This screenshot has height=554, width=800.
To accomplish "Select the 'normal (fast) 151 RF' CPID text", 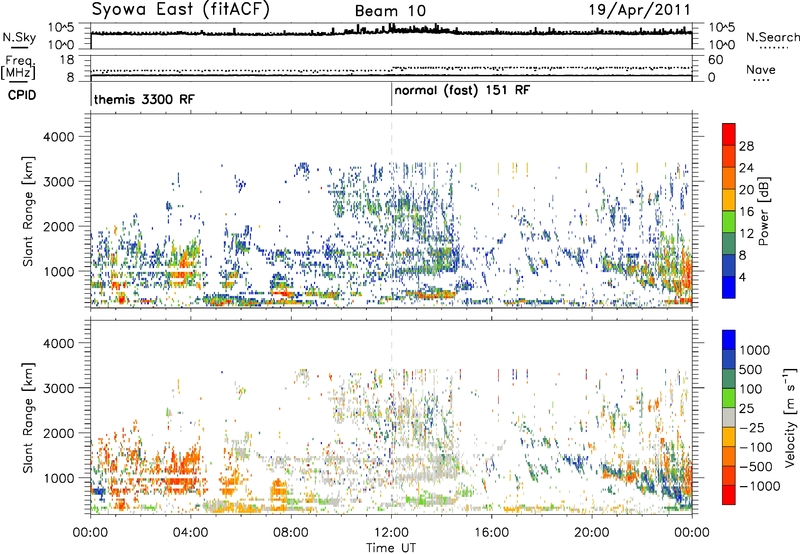I will [x=462, y=90].
